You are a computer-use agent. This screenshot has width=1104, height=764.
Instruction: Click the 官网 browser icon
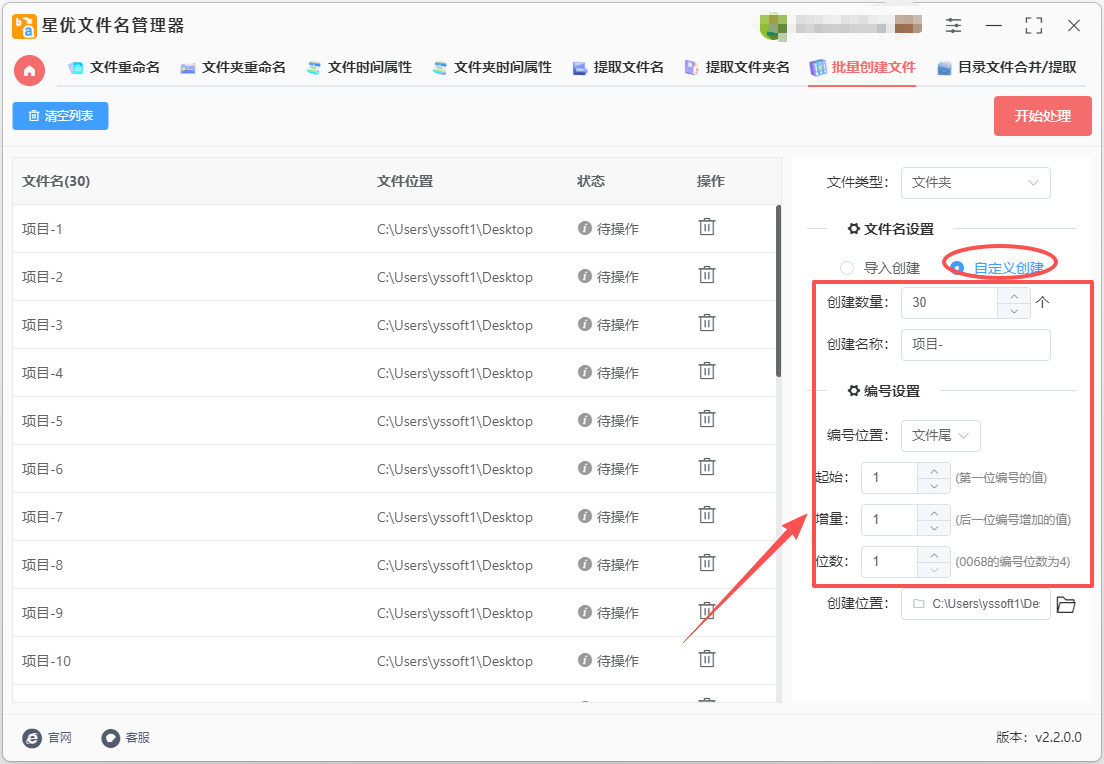32,738
